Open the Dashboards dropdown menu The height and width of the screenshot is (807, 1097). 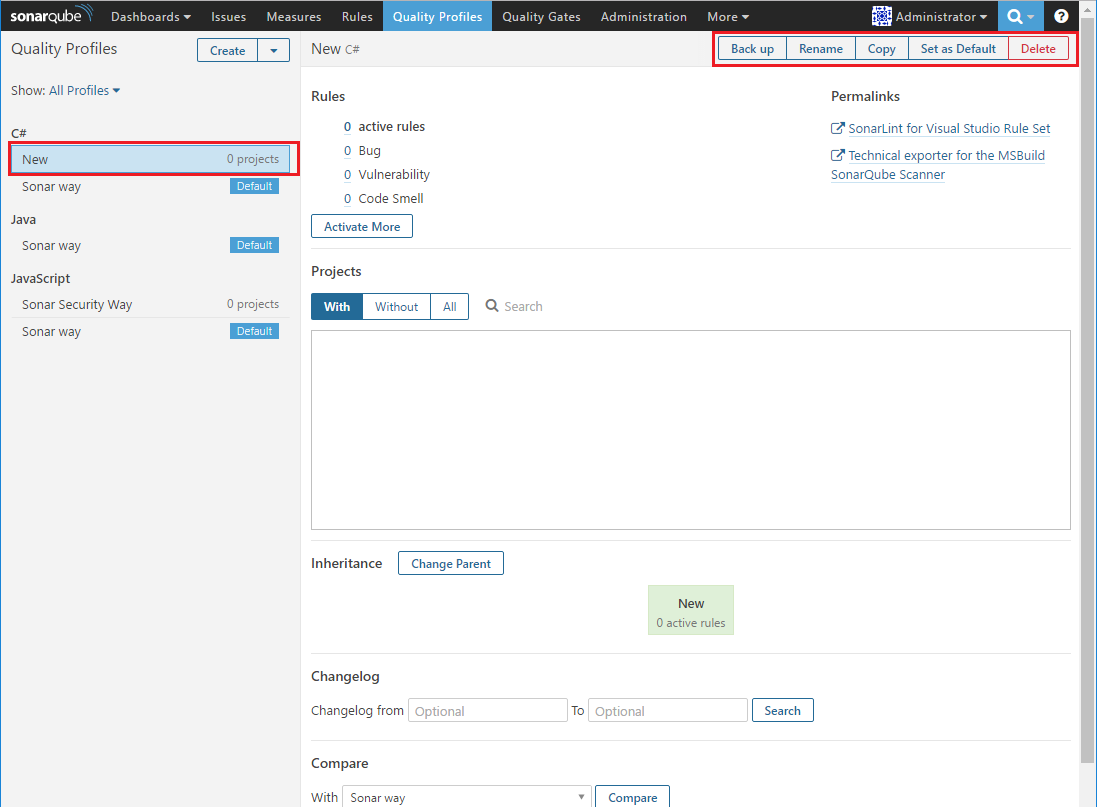tap(150, 16)
